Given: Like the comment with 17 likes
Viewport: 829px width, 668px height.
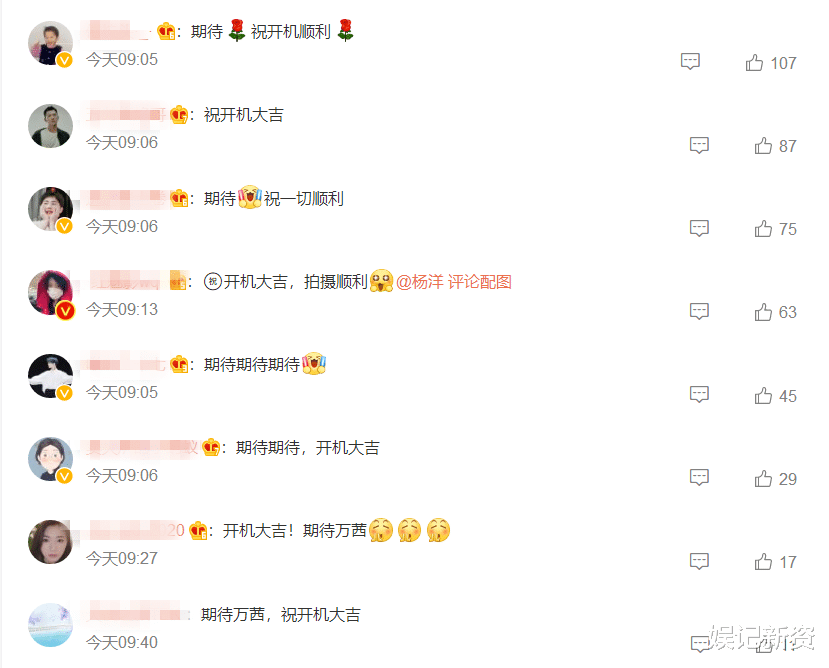Looking at the screenshot, I should coord(763,562).
